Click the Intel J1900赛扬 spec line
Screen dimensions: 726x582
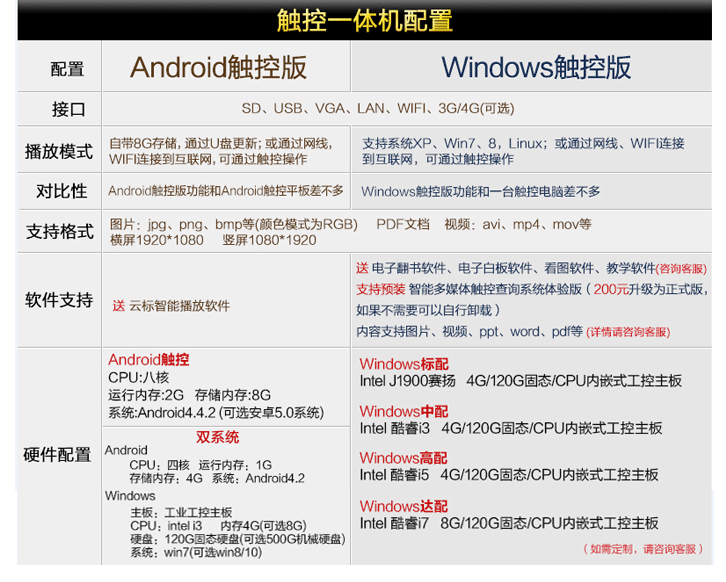coord(520,381)
